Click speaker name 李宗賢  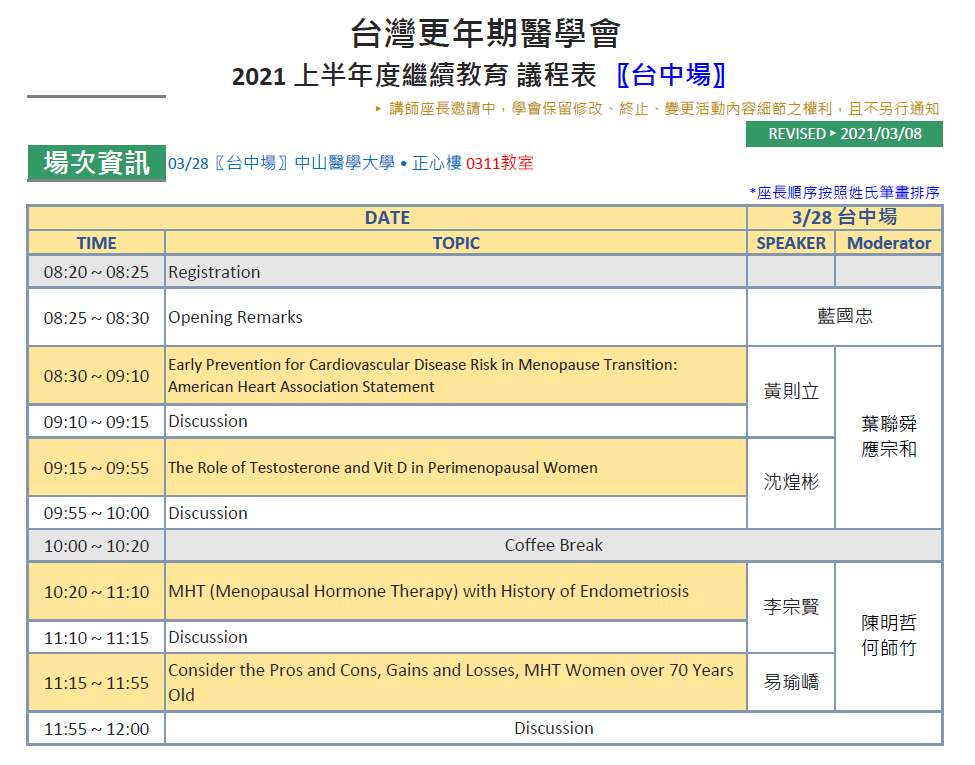(791, 607)
